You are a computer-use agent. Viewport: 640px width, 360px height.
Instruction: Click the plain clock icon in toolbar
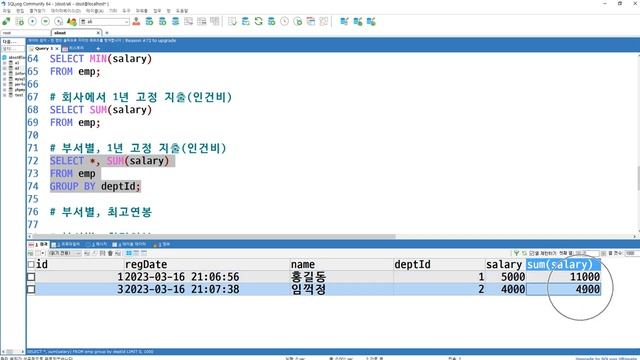click(284, 21)
